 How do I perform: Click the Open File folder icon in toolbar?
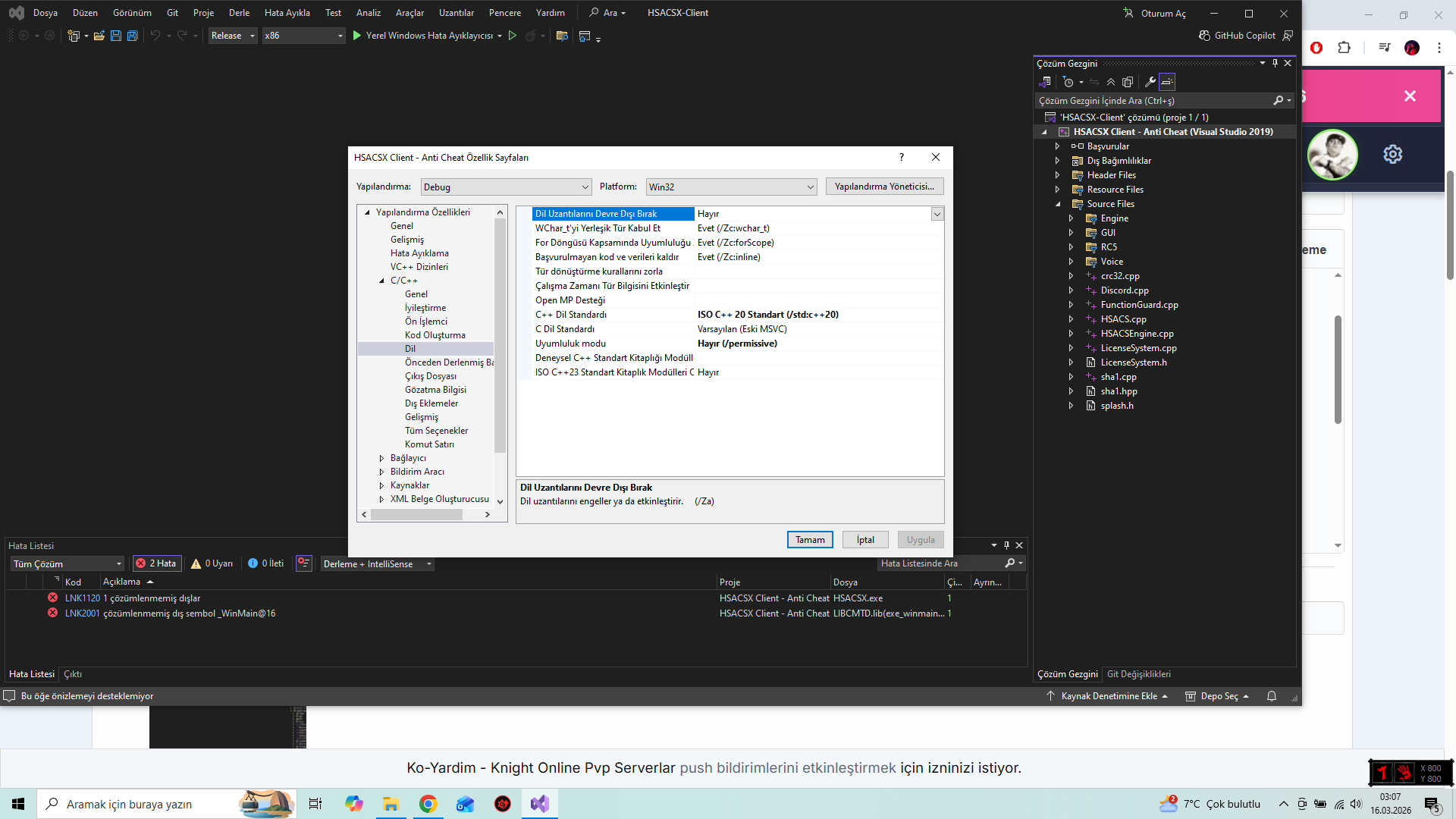tap(99, 36)
